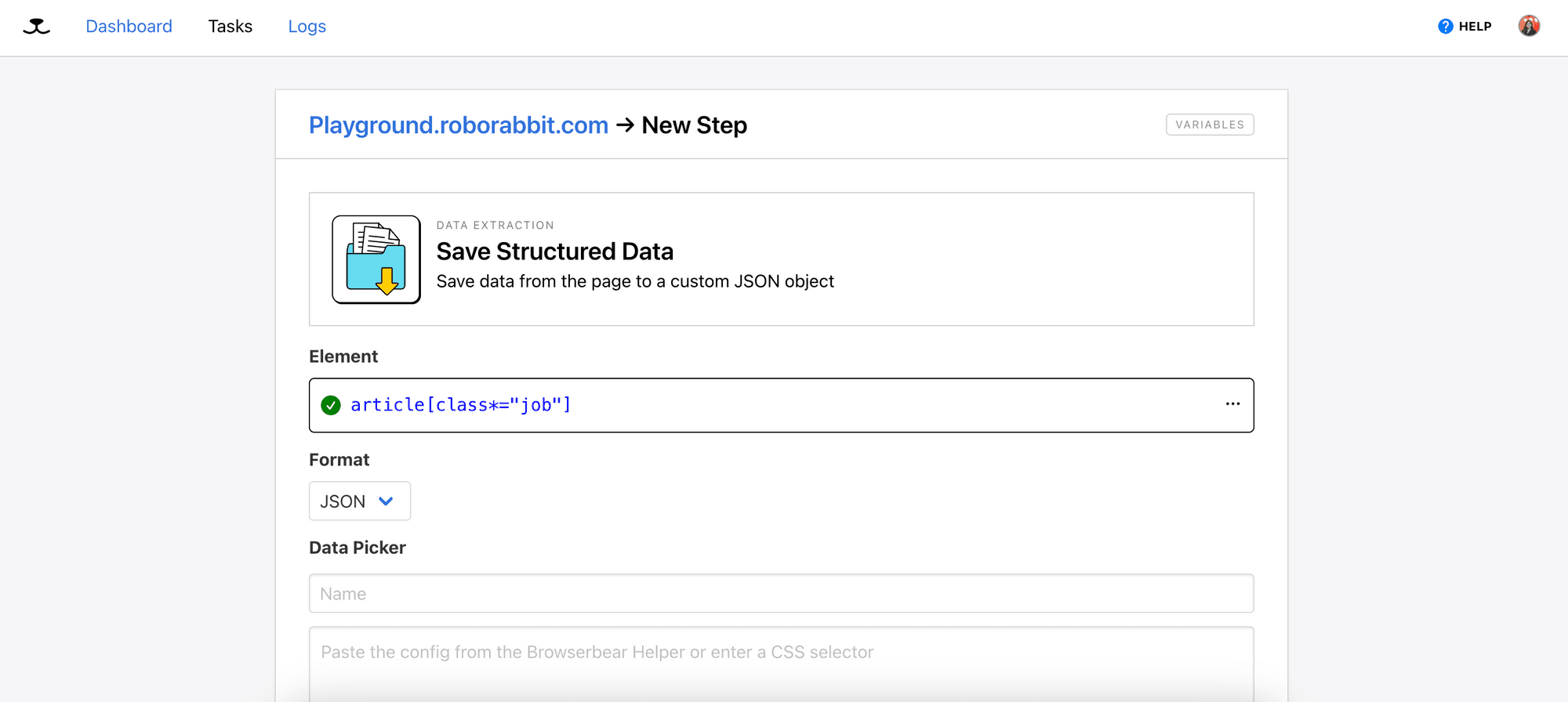Image resolution: width=1568 pixels, height=702 pixels.
Task: Open the Playground.roborabbit.com link
Action: (459, 125)
